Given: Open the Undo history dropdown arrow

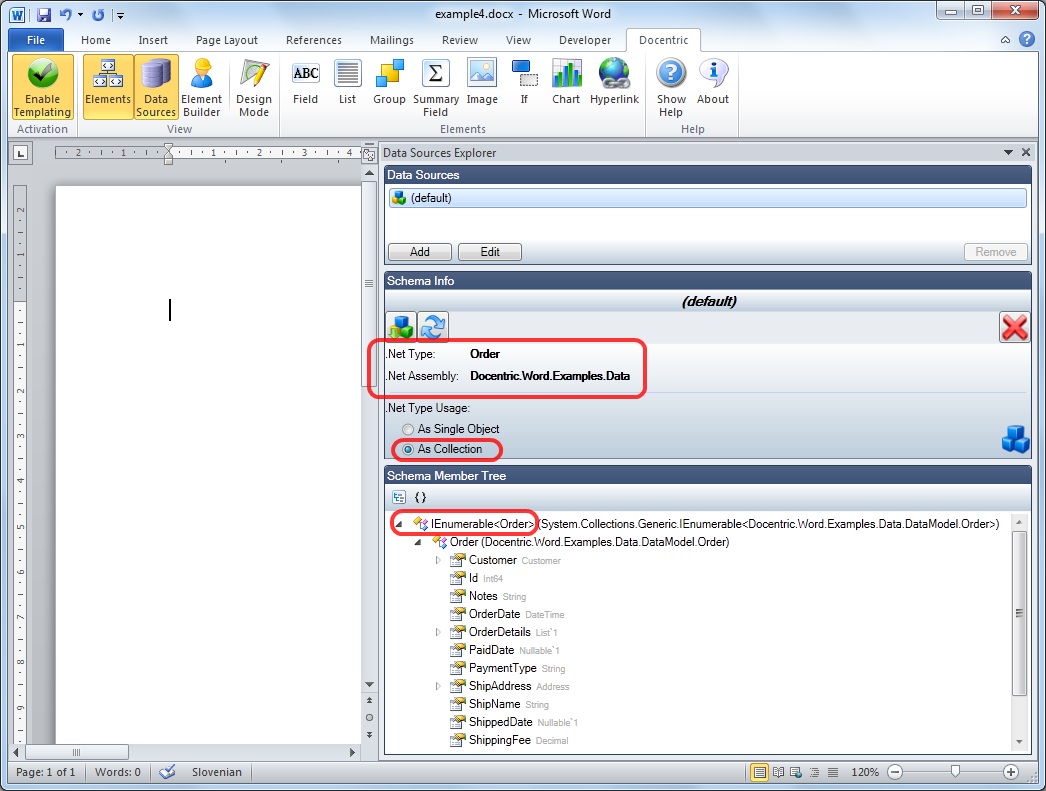Looking at the screenshot, I should coord(80,14).
